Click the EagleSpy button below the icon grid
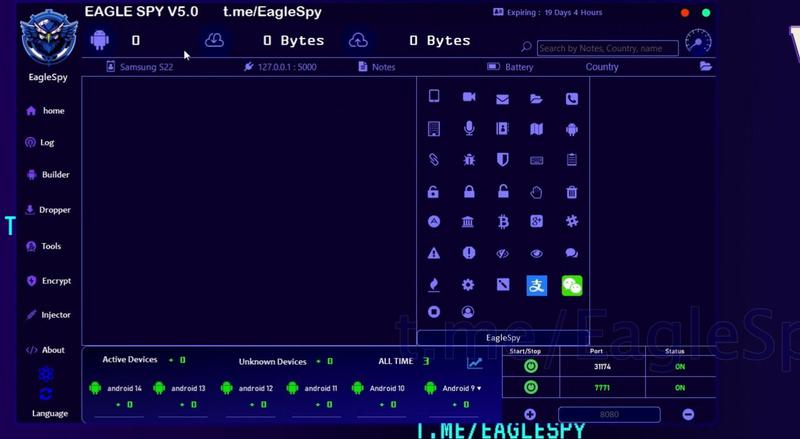Image resolution: width=800 pixels, height=439 pixels. [503, 338]
